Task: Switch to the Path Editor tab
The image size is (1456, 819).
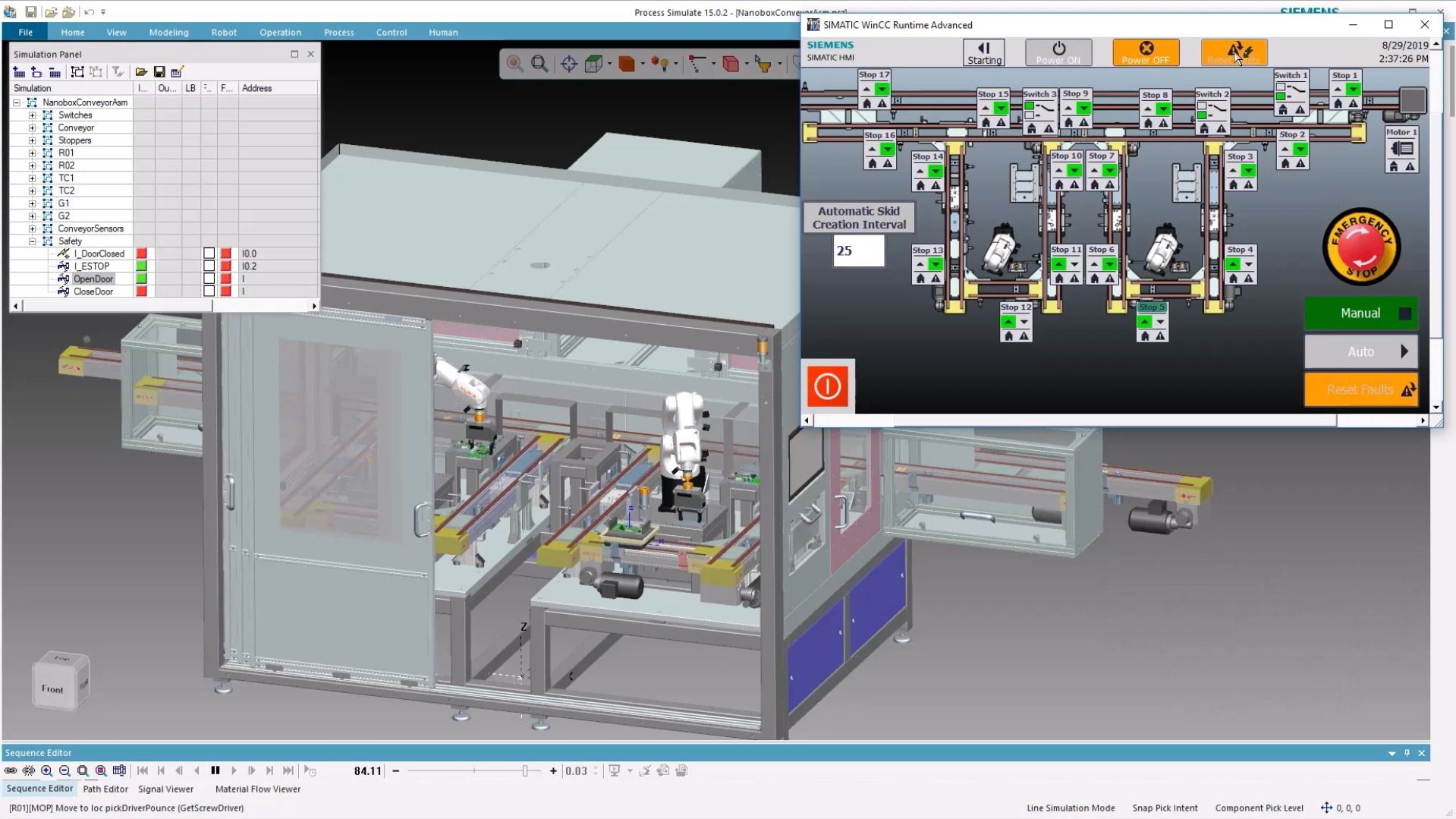Action: pos(105,789)
